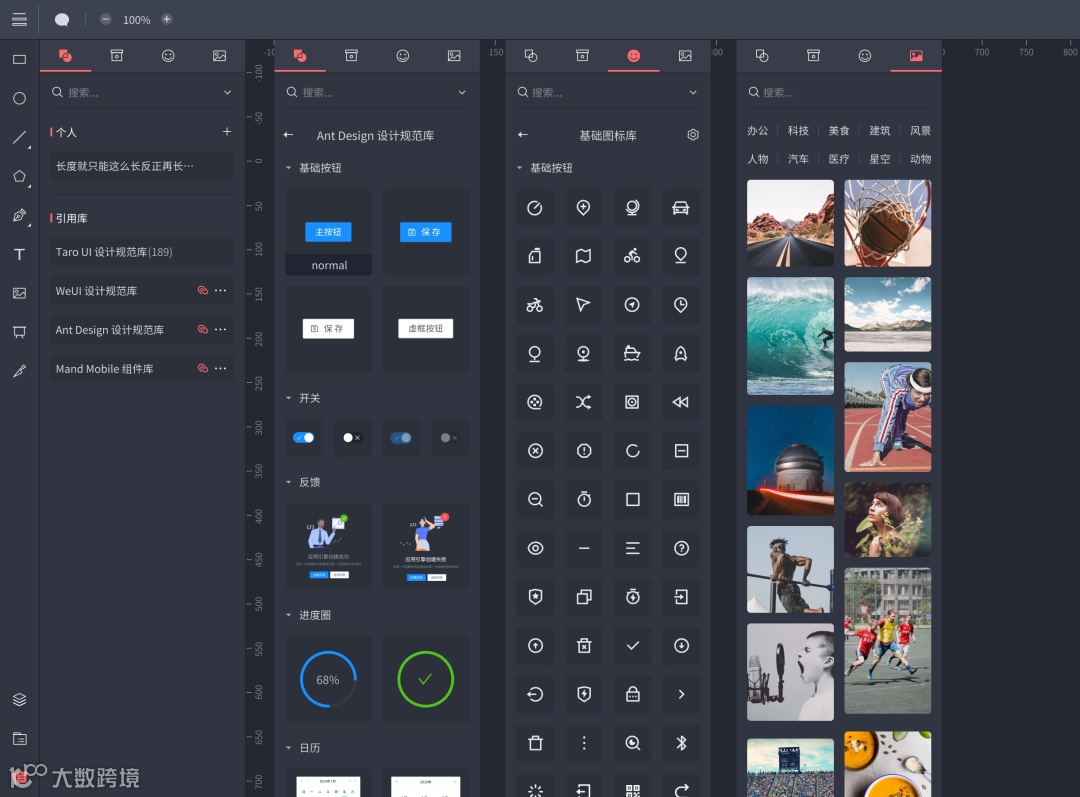Collapse the 进度圈 section
Viewport: 1080px width, 797px height.
[289, 614]
